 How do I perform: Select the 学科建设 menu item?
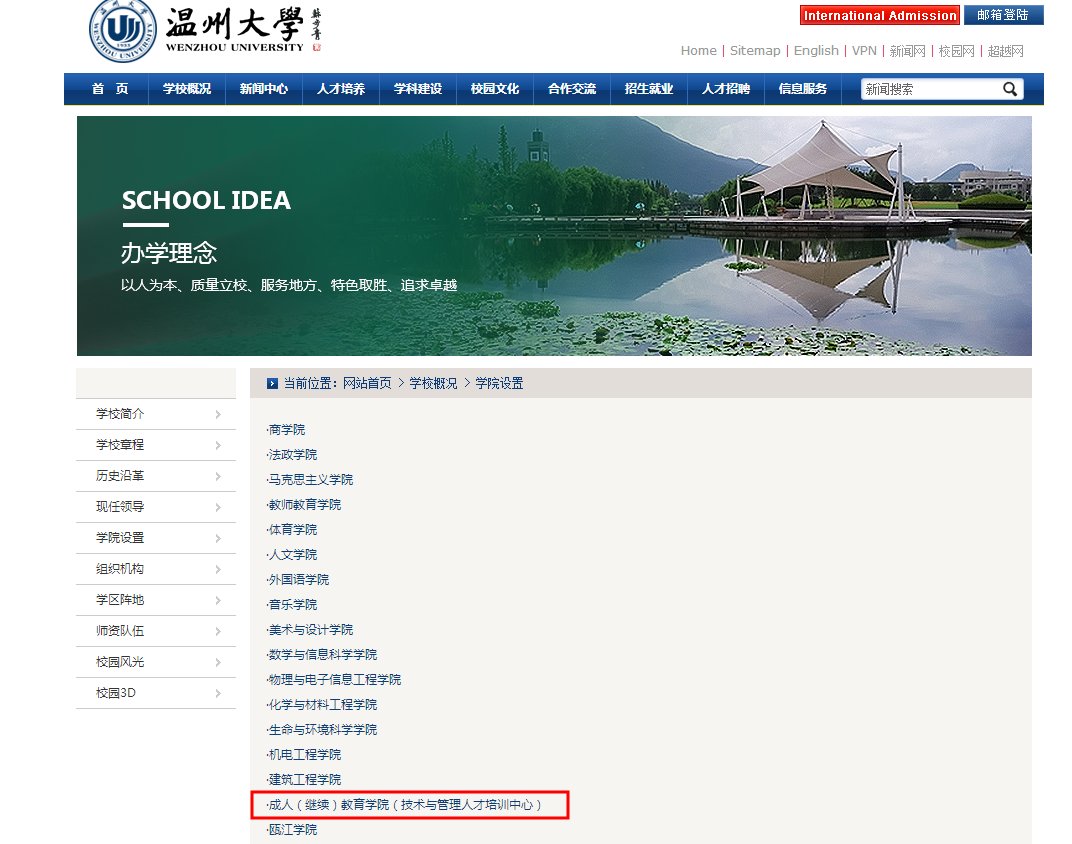pyautogui.click(x=416, y=89)
